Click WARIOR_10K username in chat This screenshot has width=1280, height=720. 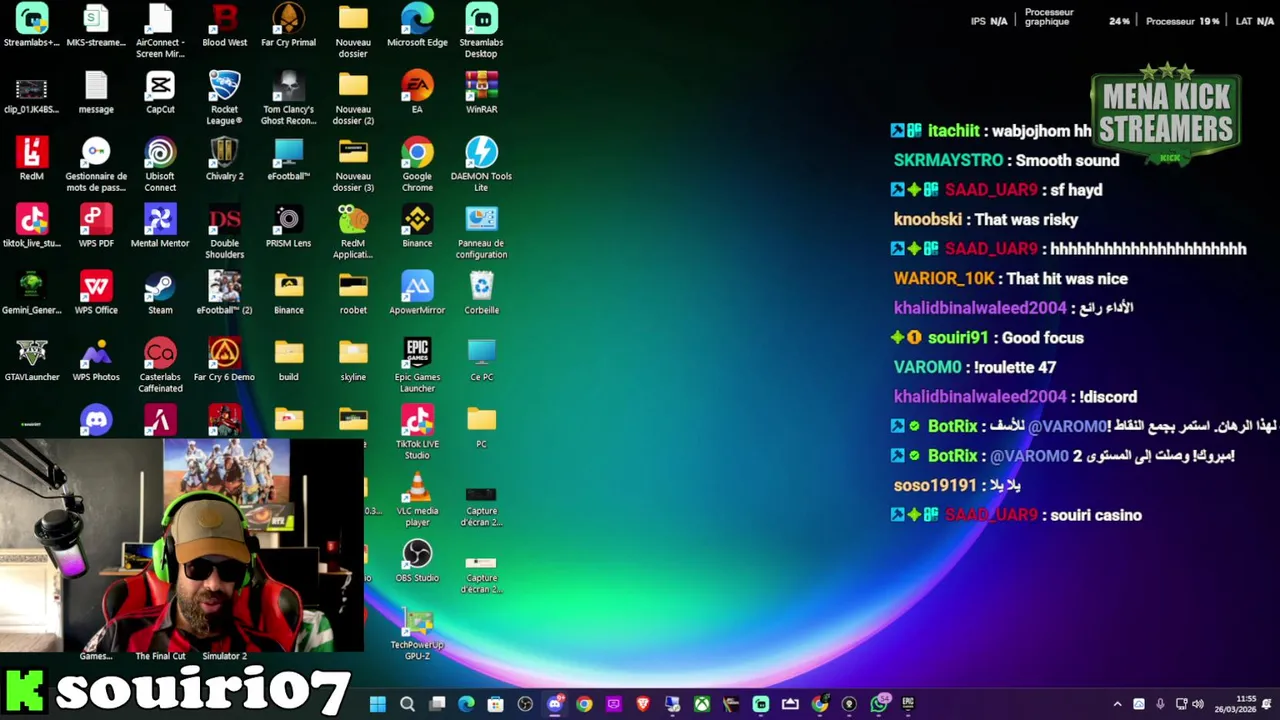point(944,279)
